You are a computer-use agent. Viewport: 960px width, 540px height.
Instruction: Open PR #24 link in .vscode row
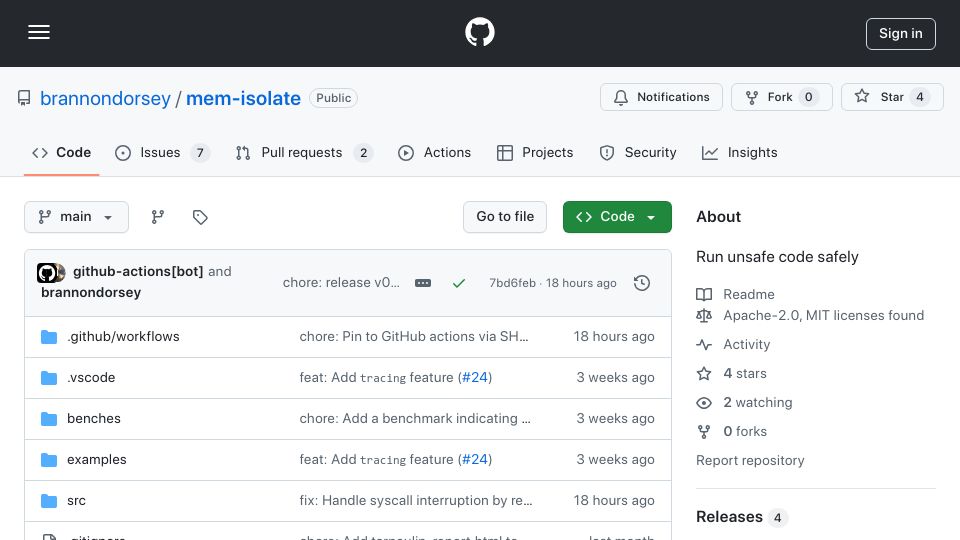click(x=474, y=378)
